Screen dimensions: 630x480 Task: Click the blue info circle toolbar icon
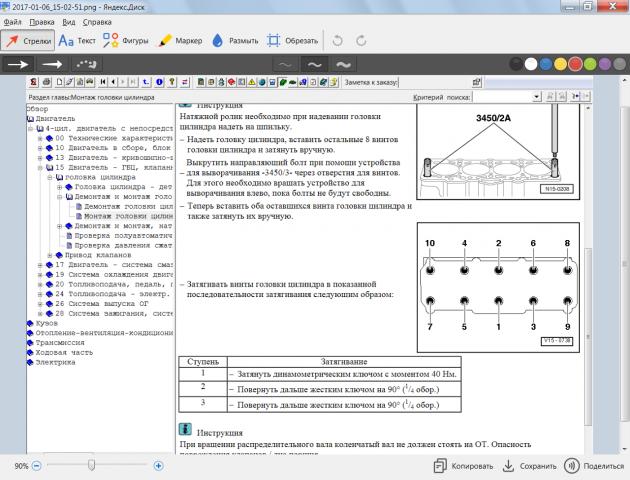[x=160, y=82]
